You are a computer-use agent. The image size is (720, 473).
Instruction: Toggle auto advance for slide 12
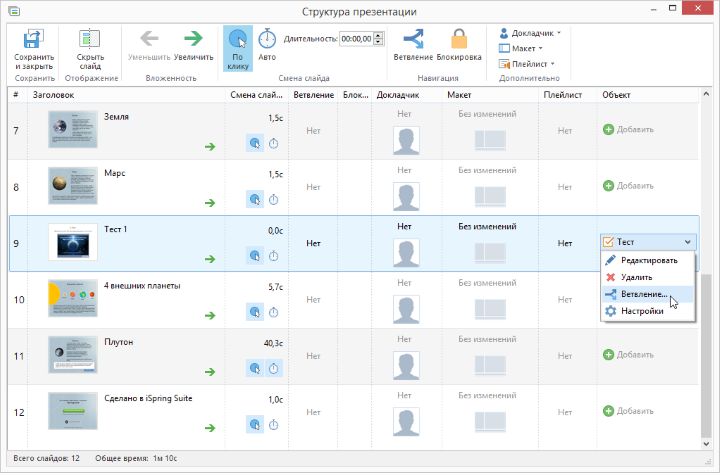click(x=274, y=425)
